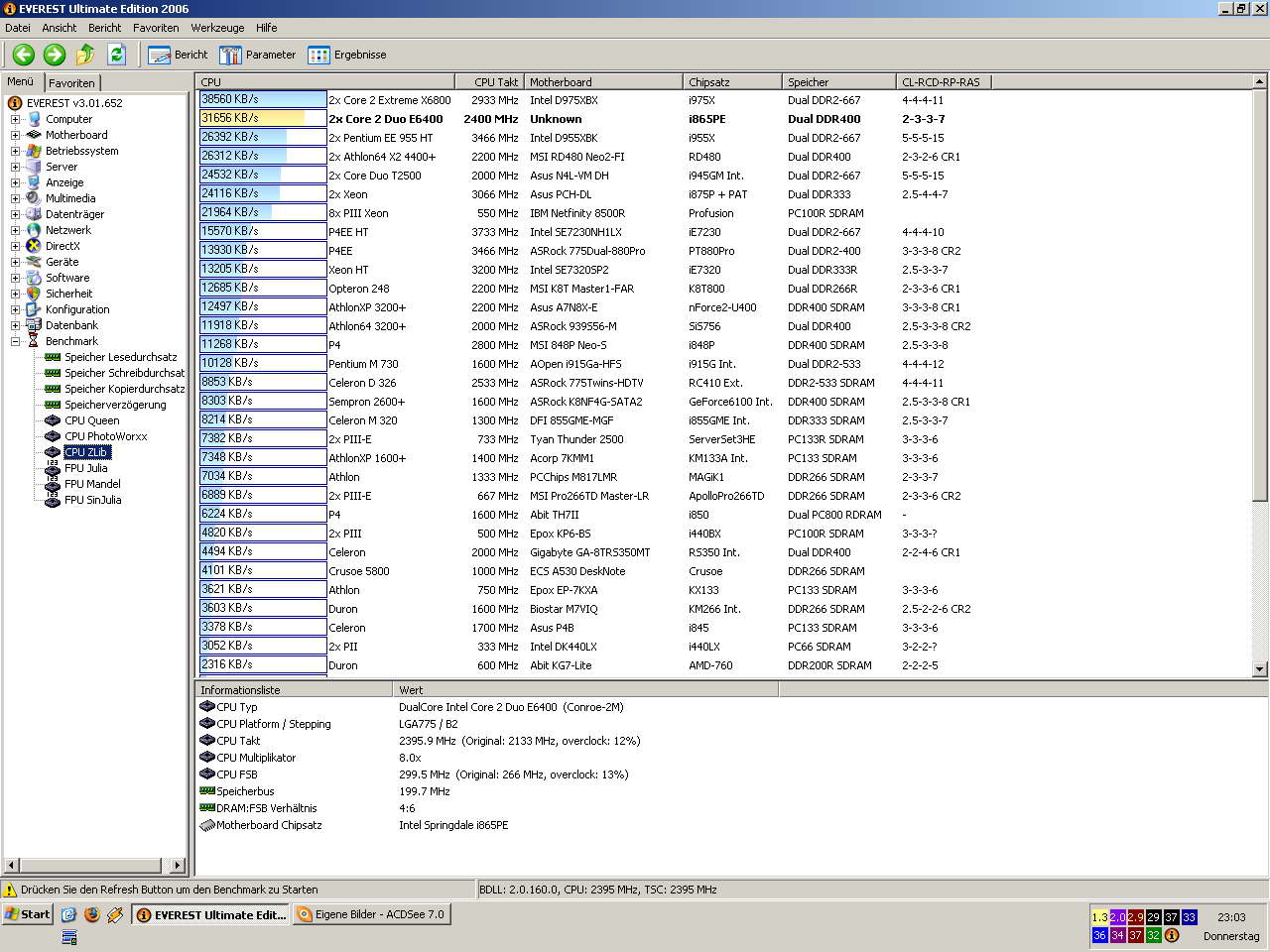The width and height of the screenshot is (1270, 952).
Task: Click the green Back arrow toolbar icon
Action: point(24,55)
